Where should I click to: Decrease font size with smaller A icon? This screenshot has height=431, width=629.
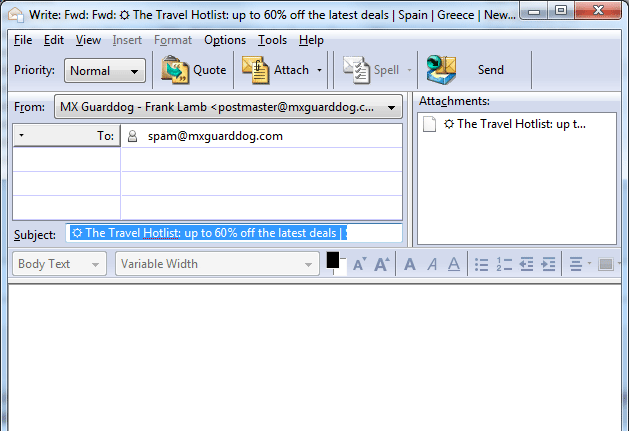pyautogui.click(x=359, y=264)
